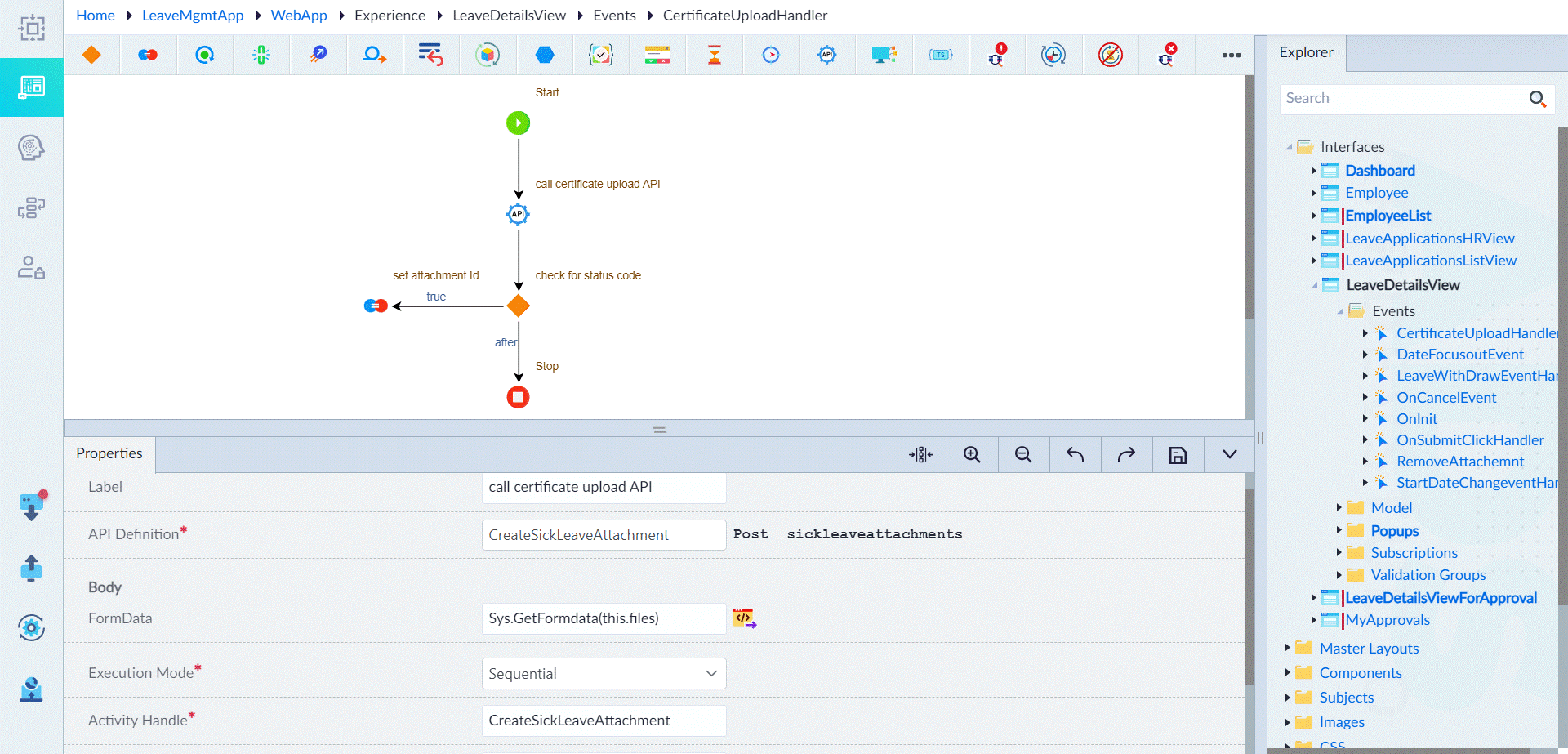Save the event flow
Viewport: 1568px width, 754px height.
pyautogui.click(x=1178, y=455)
